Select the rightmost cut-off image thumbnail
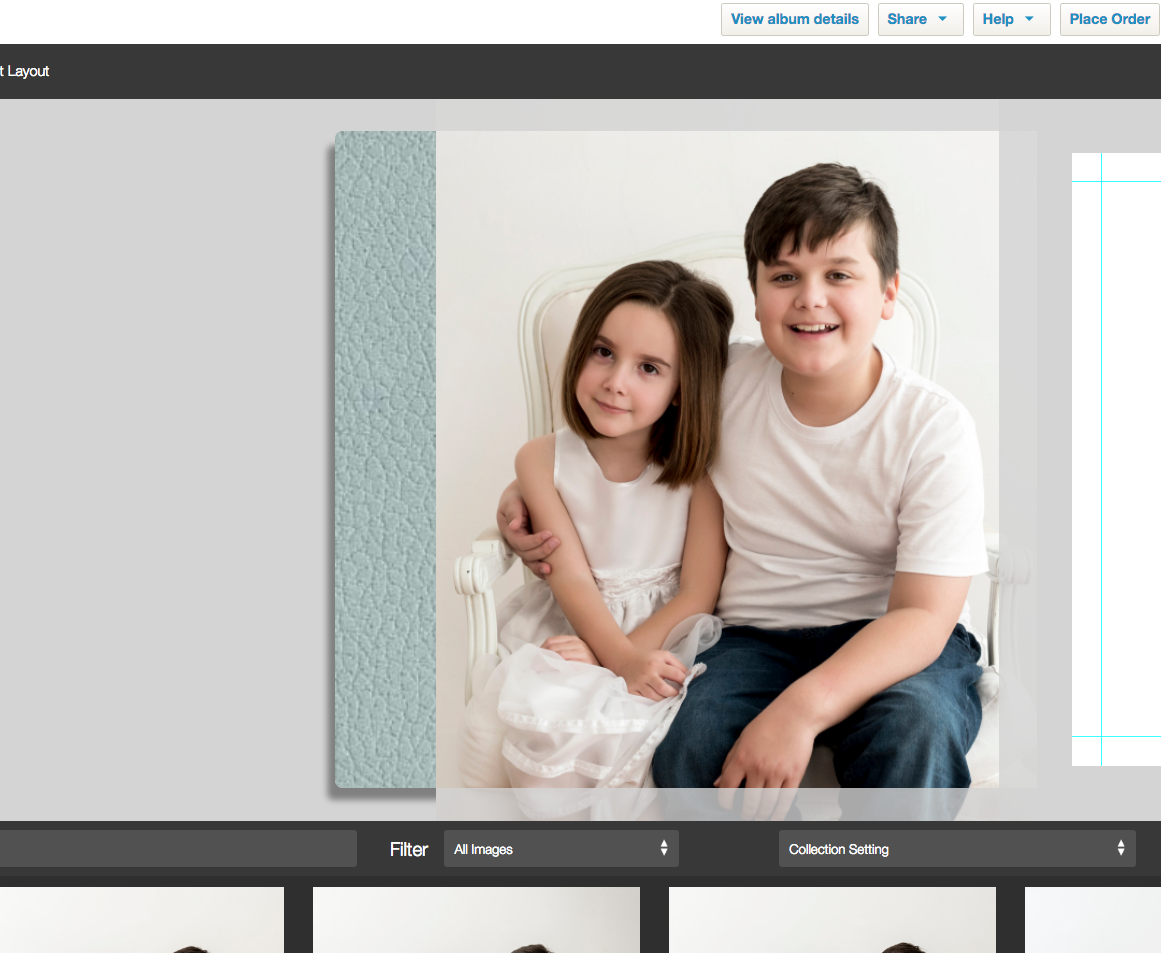 pyautogui.click(x=1092, y=920)
